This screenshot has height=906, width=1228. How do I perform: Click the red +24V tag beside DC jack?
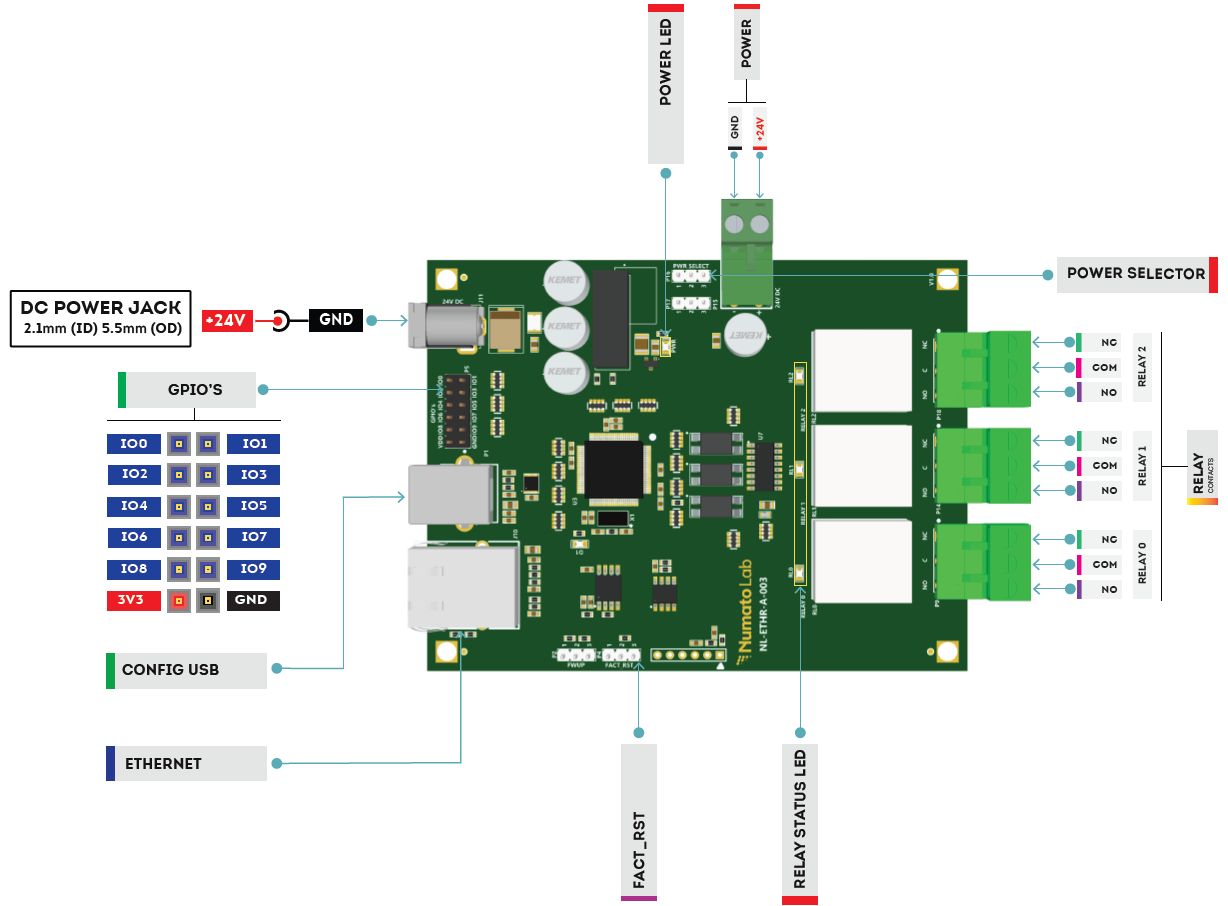click(225, 321)
